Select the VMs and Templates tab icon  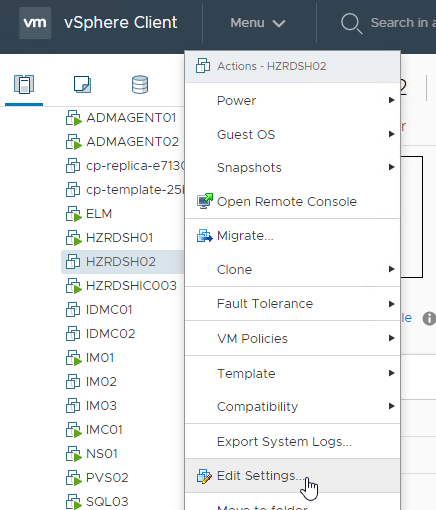coord(82,84)
